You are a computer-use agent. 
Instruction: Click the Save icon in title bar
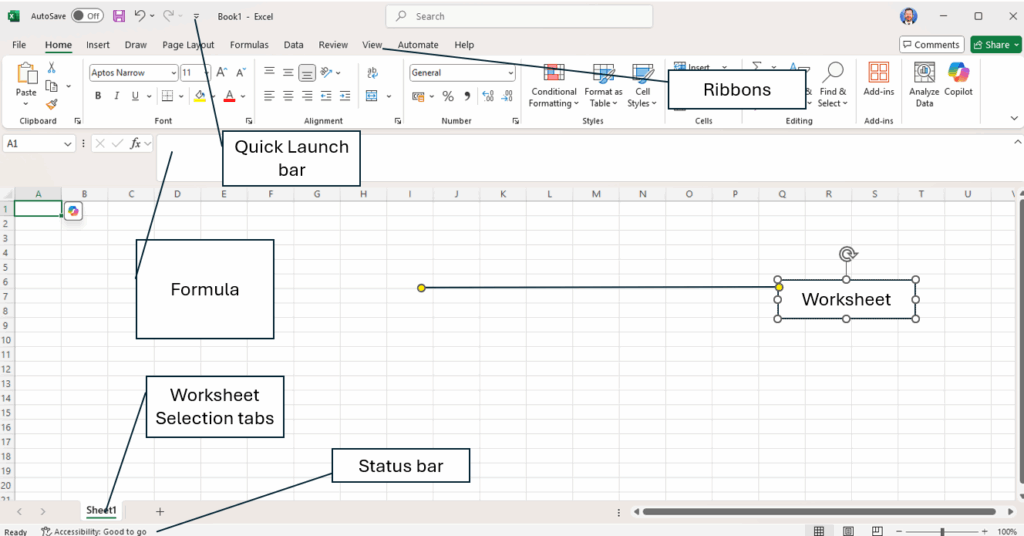pyautogui.click(x=119, y=16)
